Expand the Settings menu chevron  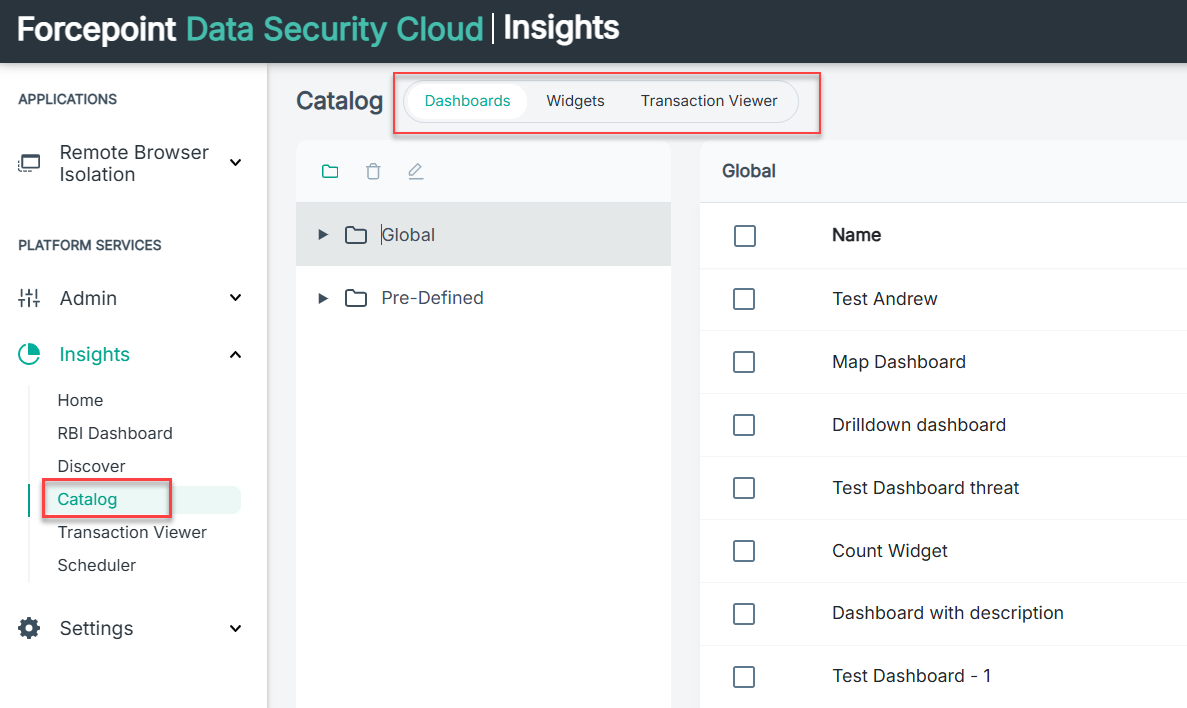[x=235, y=628]
